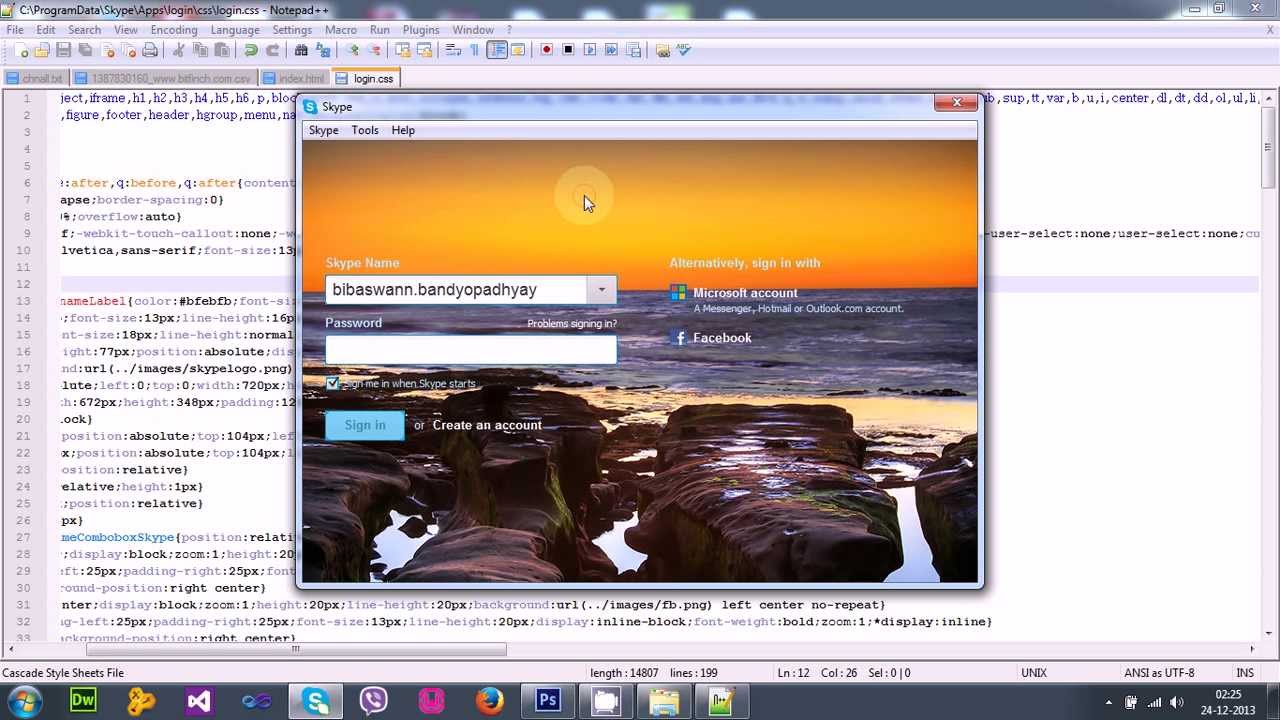Click the Save All toolbar icon
This screenshot has width=1280, height=720.
pos(85,50)
